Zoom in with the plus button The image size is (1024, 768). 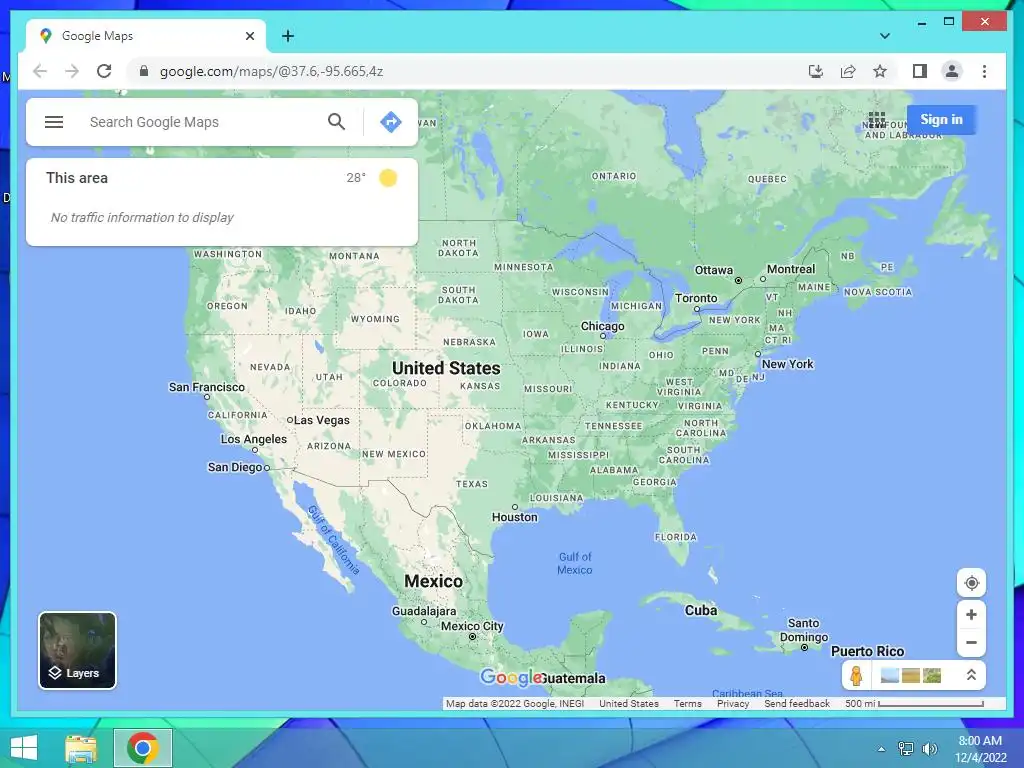pos(971,615)
